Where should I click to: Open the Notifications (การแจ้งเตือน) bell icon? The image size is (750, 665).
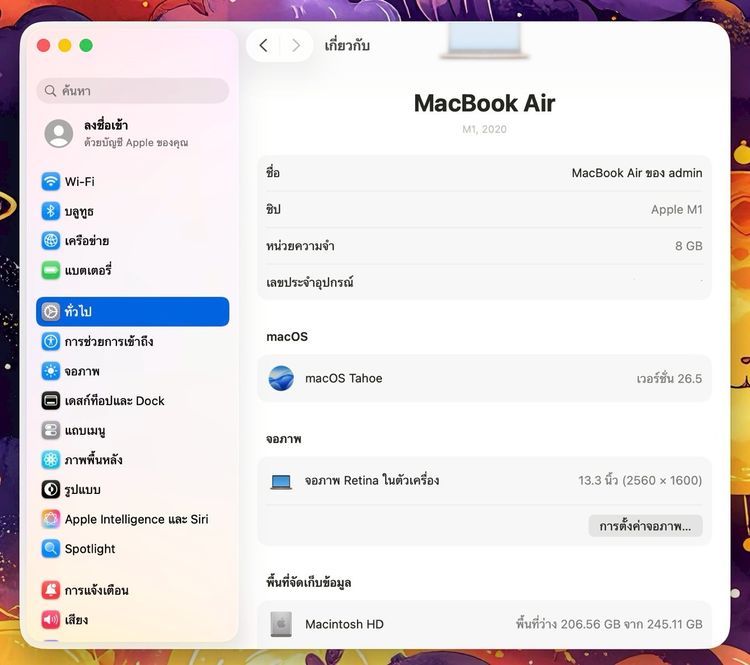click(x=50, y=590)
